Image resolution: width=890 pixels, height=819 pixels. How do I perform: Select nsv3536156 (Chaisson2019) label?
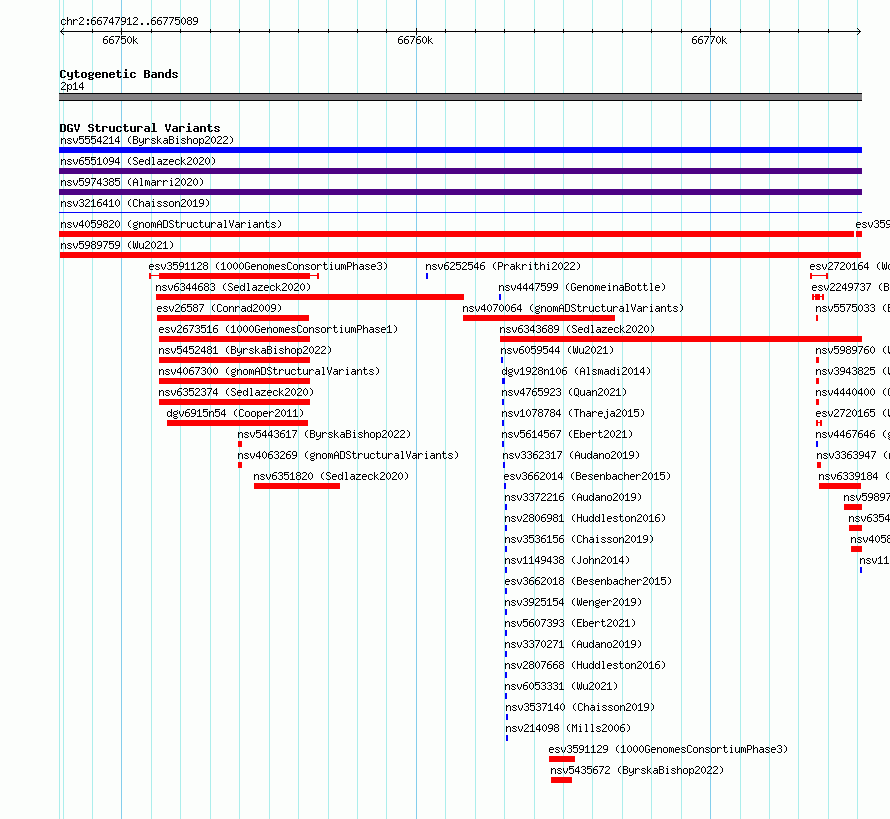click(x=579, y=539)
